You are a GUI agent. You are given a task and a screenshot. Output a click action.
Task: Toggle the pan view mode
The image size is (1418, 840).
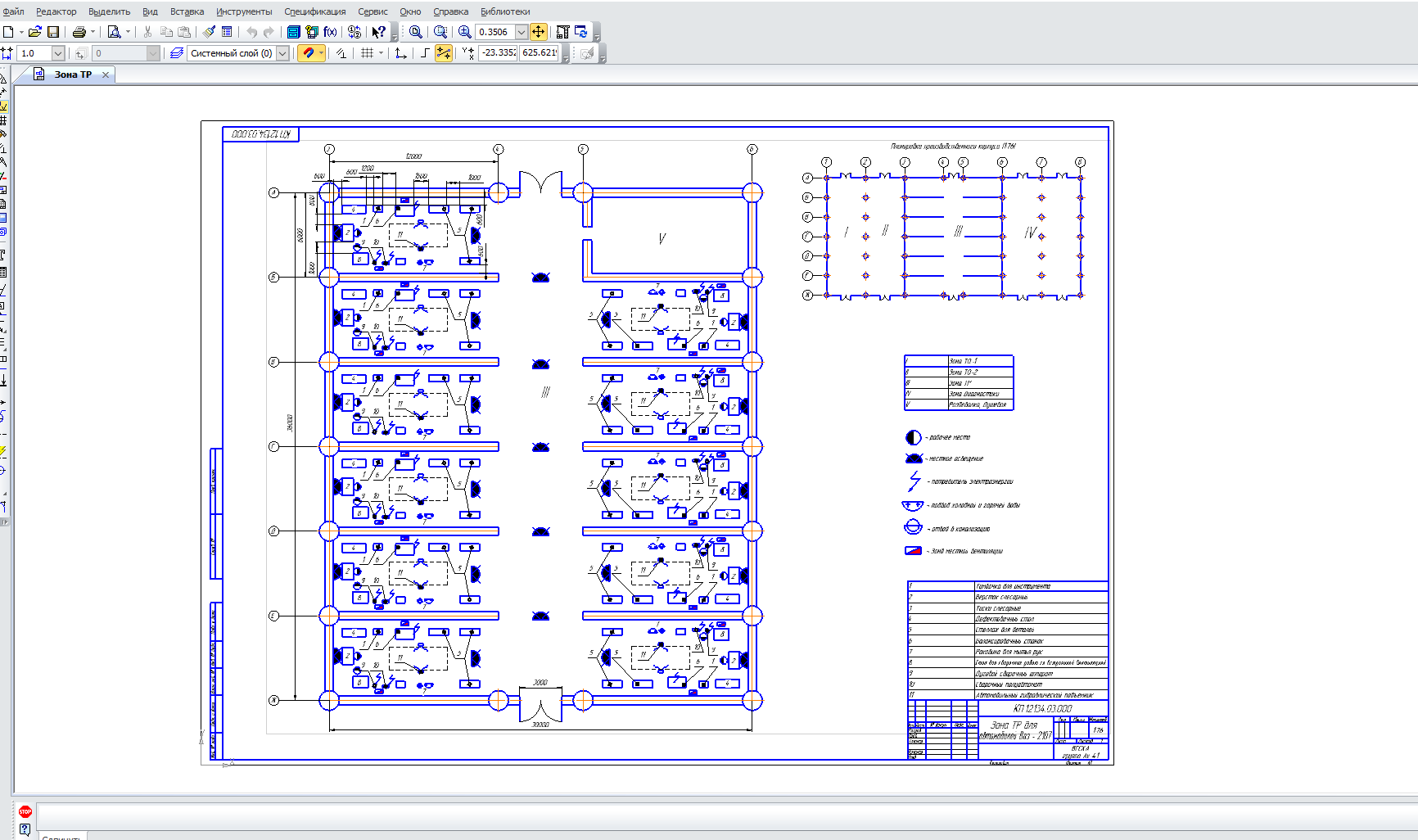click(x=539, y=32)
